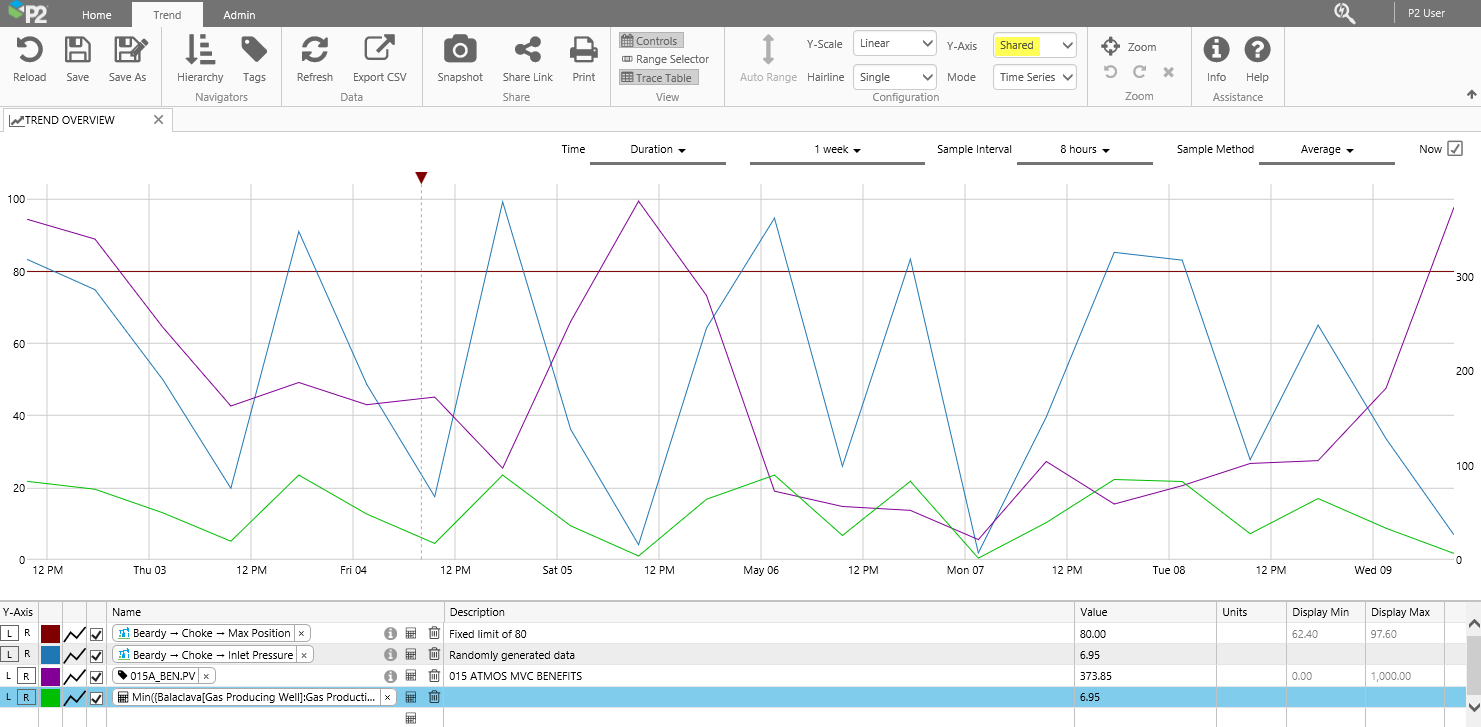Click the red hairline marker above chart
The width and height of the screenshot is (1481, 727).
coord(421,178)
